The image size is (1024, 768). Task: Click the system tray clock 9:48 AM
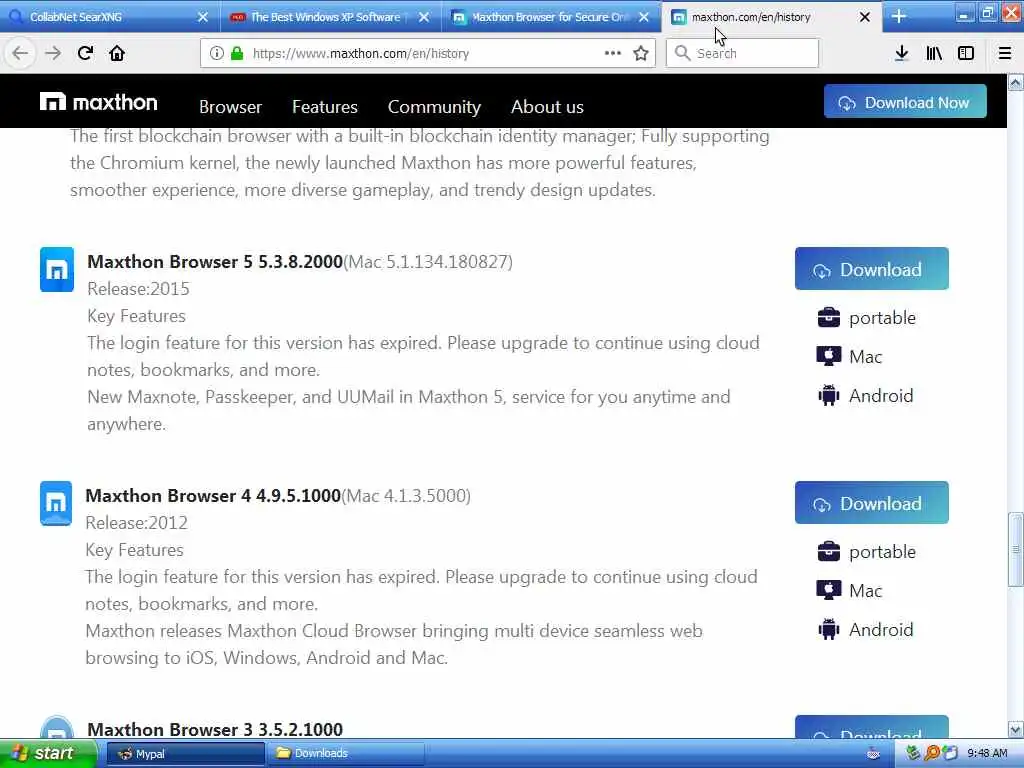coord(987,753)
